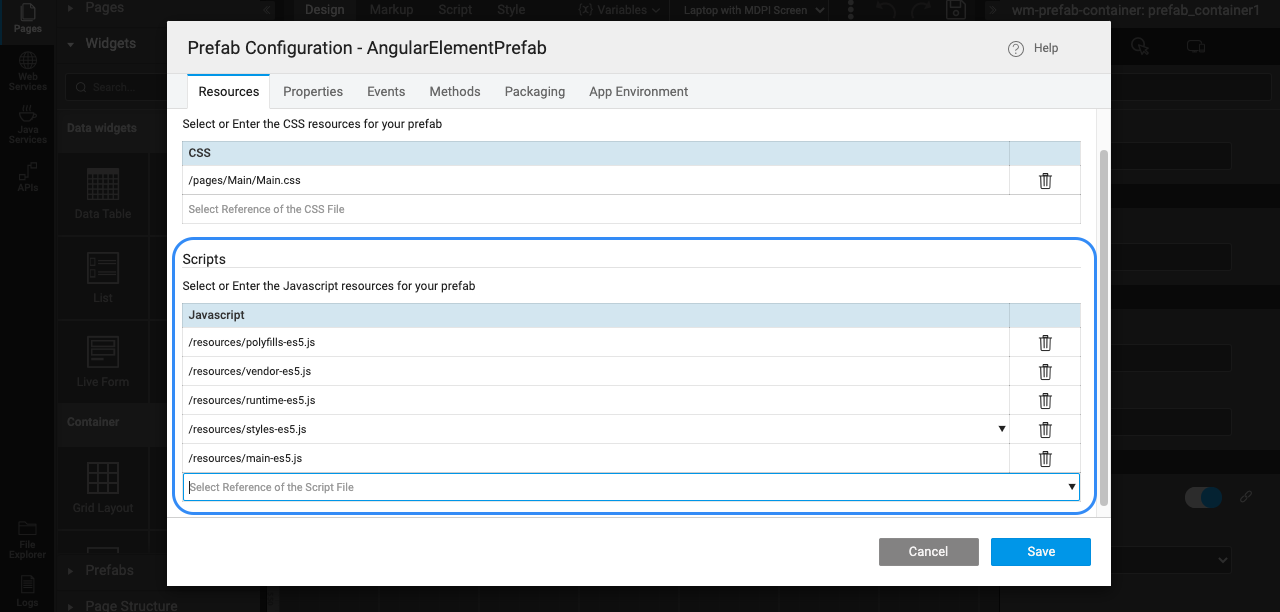Click the Save button
This screenshot has width=1280, height=612.
(x=1040, y=552)
